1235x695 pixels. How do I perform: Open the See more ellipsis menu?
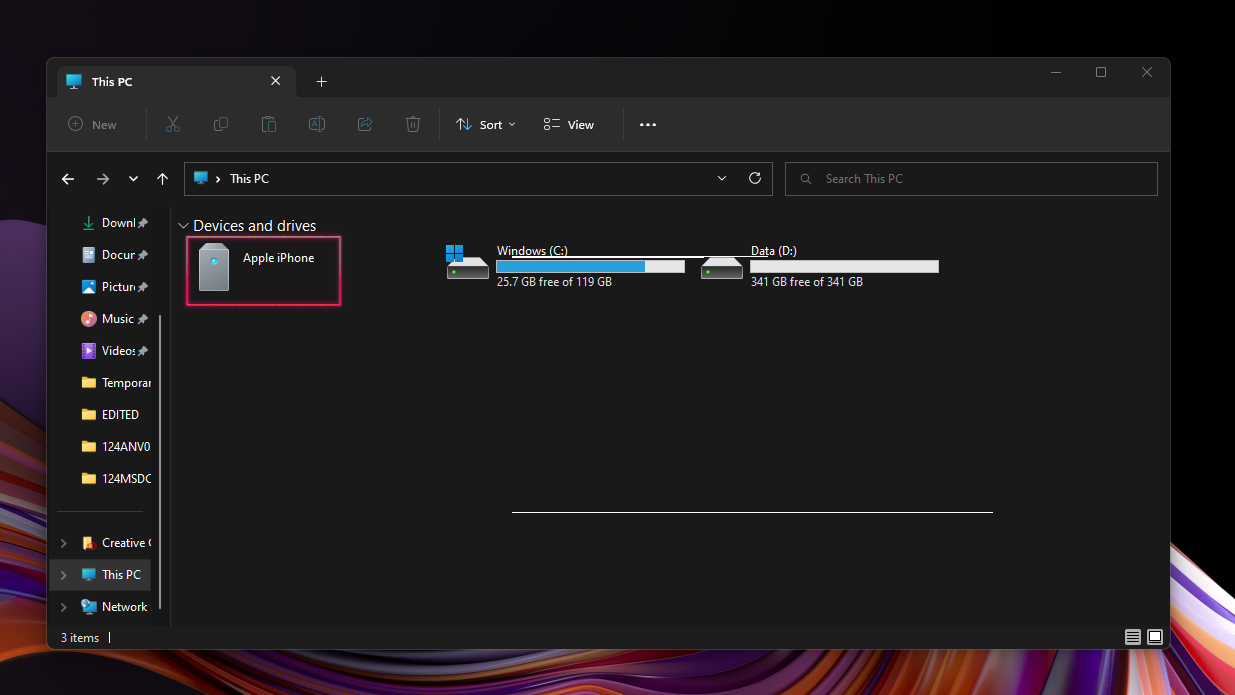coord(648,124)
